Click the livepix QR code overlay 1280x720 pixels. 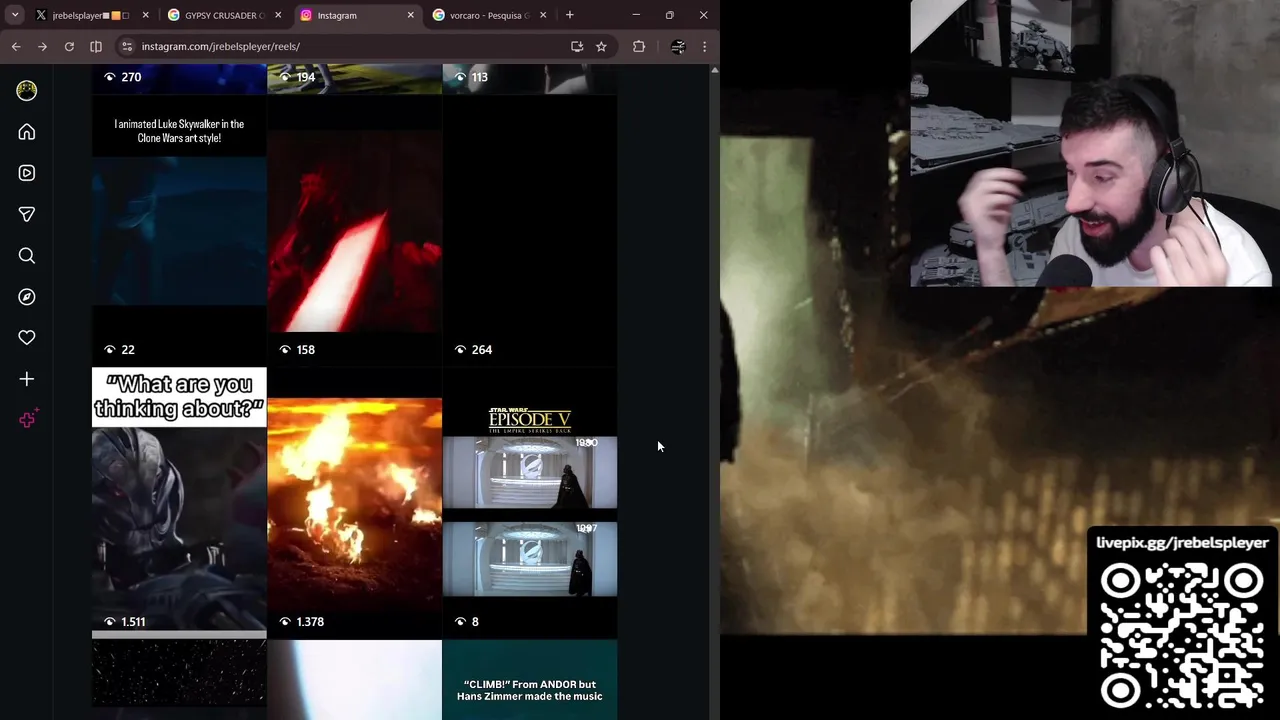coord(1181,634)
